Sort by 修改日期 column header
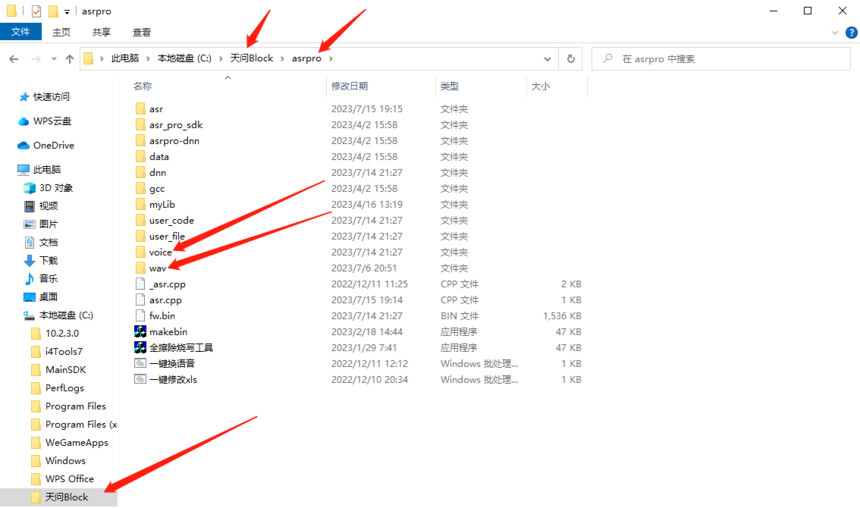This screenshot has width=860, height=508. (x=349, y=86)
